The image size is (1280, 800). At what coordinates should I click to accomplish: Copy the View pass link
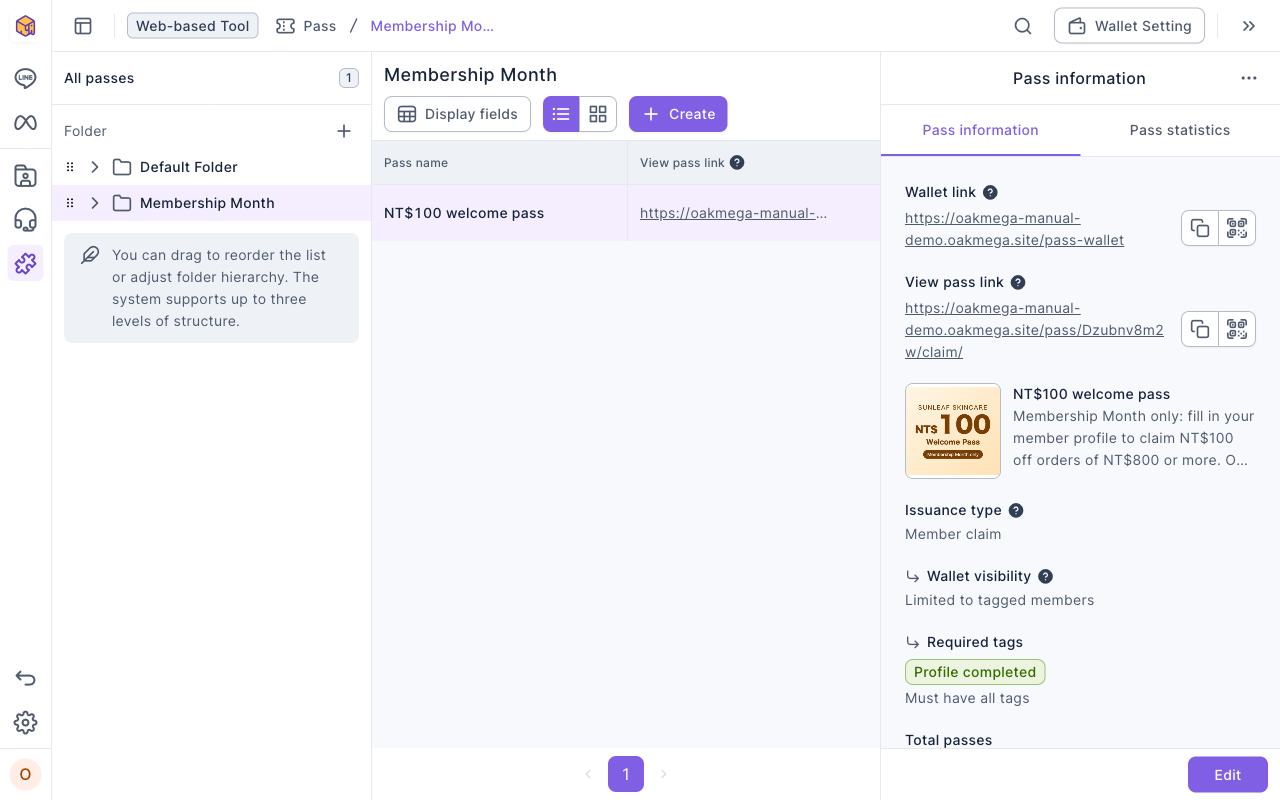pyautogui.click(x=1200, y=329)
